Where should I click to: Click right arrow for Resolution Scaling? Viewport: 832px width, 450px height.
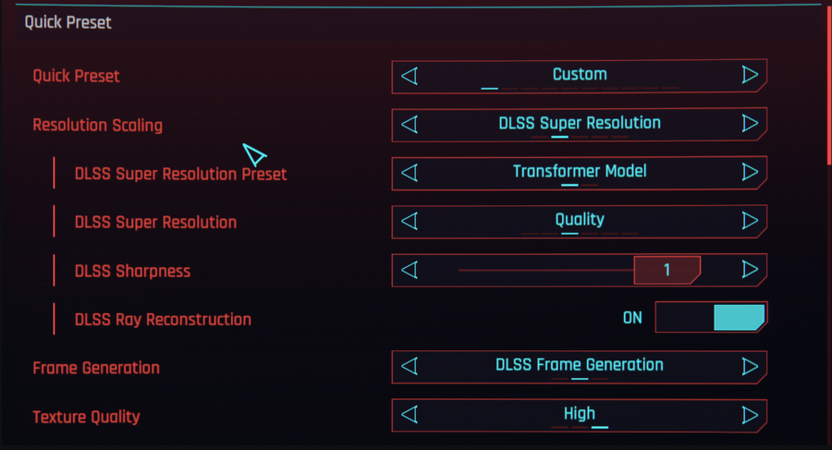pyautogui.click(x=750, y=124)
